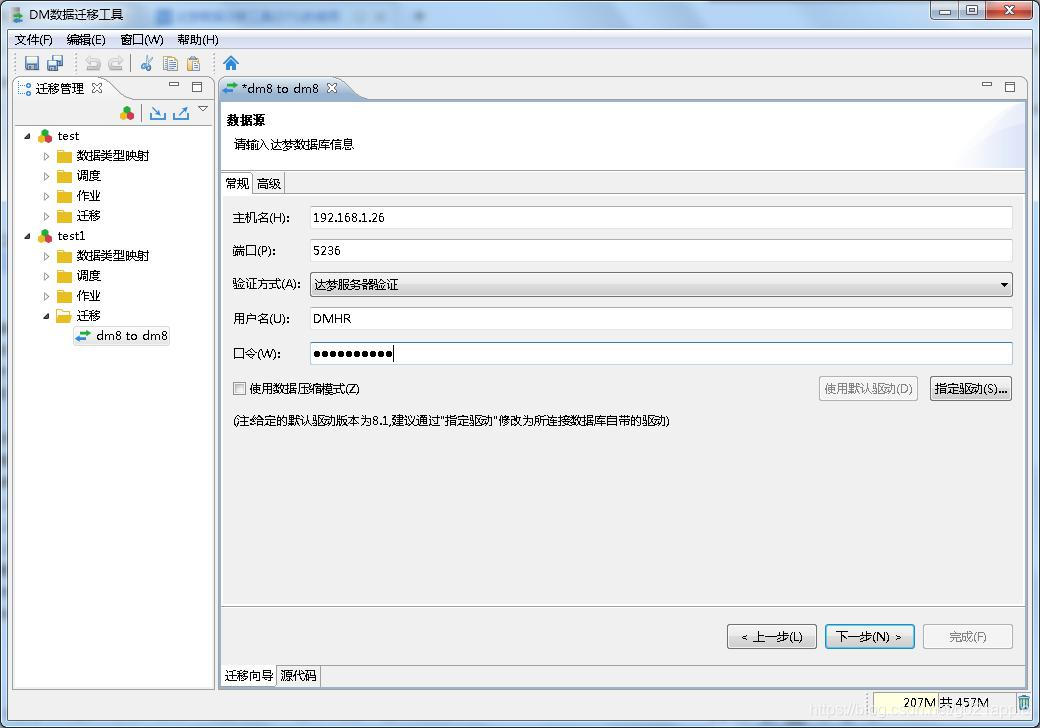Click the import icon in 迁移管理 panel
This screenshot has width=1040, height=728.
(x=157, y=113)
